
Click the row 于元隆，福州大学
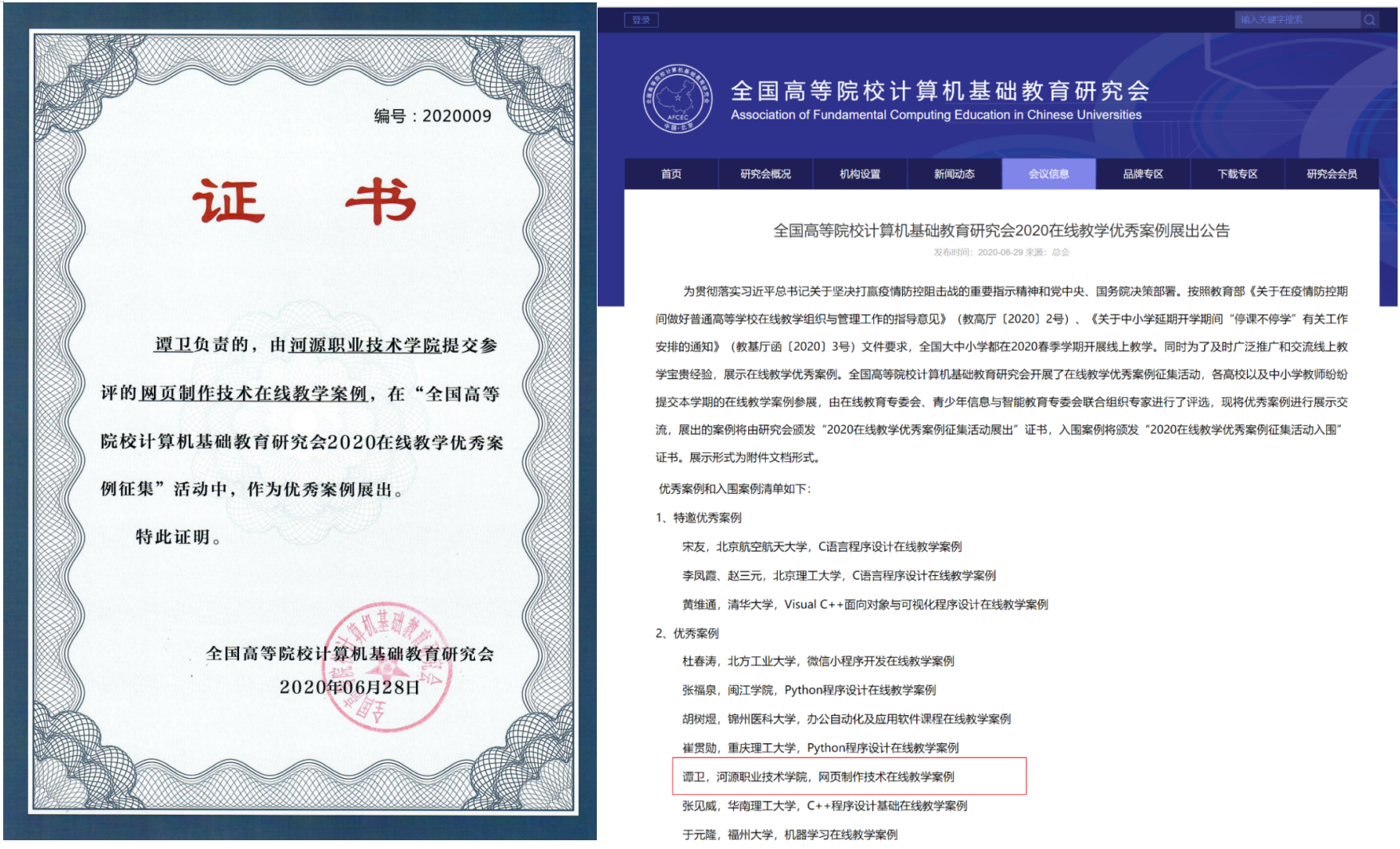[x=790, y=835]
